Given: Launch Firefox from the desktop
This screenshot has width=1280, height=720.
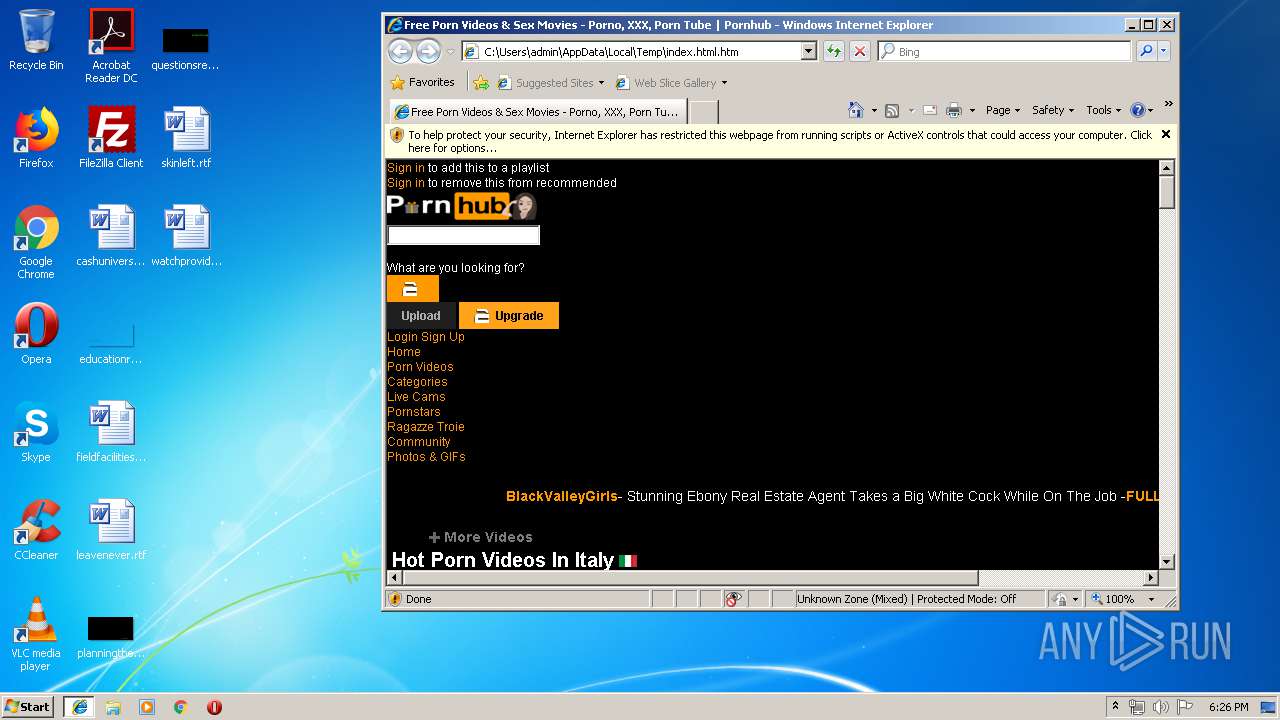Looking at the screenshot, I should tap(36, 138).
